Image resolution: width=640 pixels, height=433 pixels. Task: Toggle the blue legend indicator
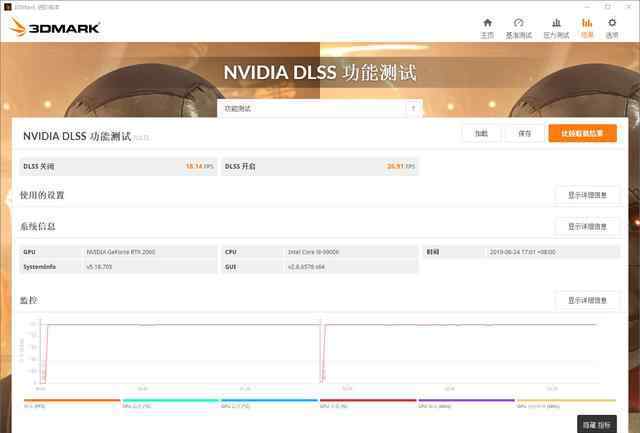(x=269, y=404)
